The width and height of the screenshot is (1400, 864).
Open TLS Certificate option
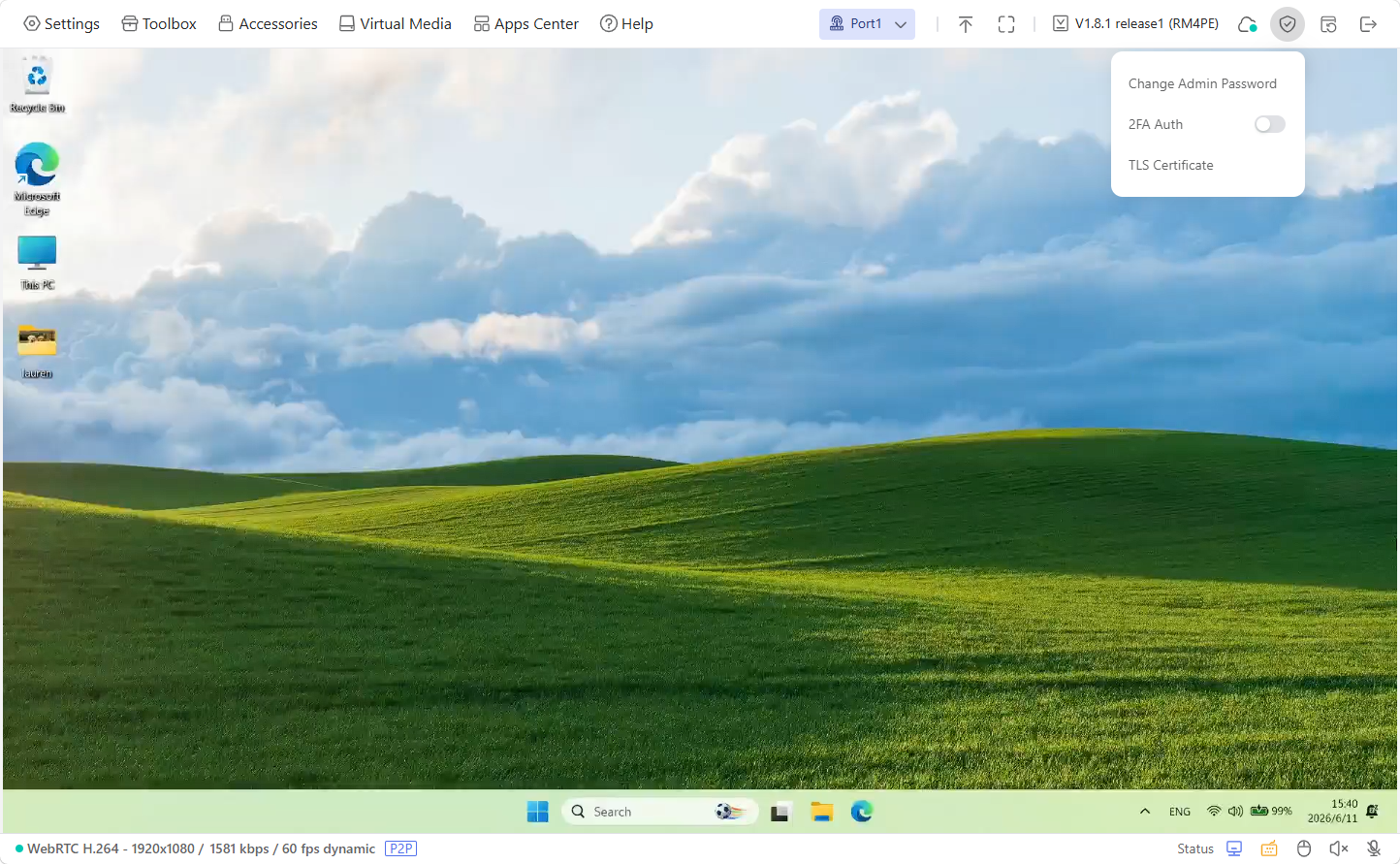click(x=1170, y=165)
